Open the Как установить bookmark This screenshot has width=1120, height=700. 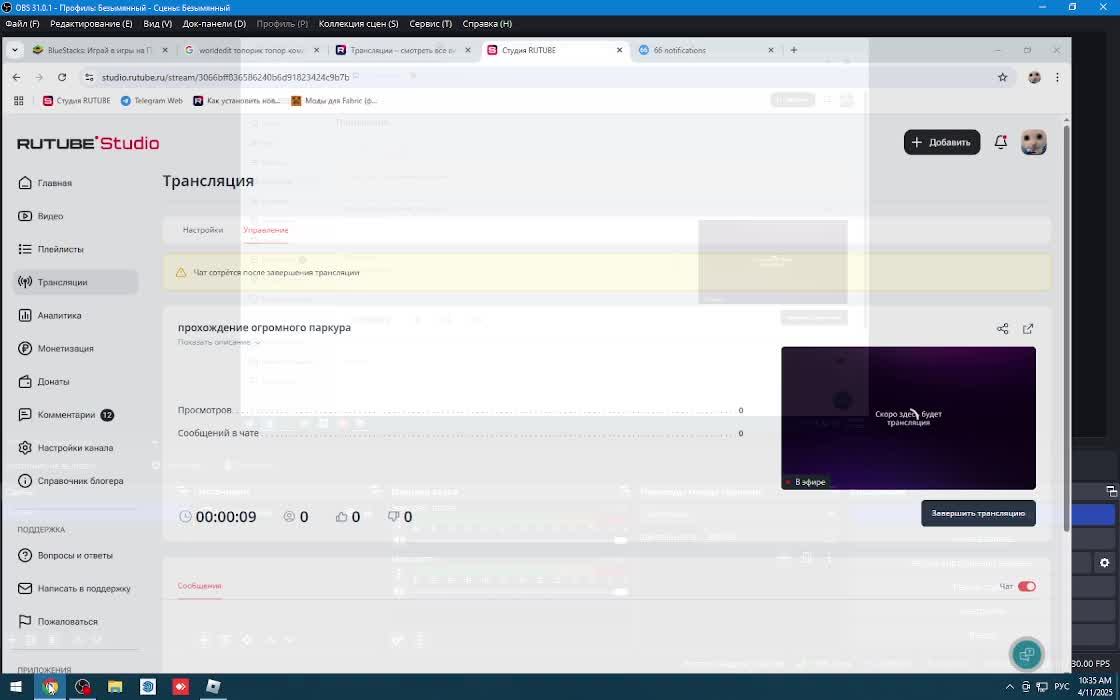pyautogui.click(x=237, y=101)
